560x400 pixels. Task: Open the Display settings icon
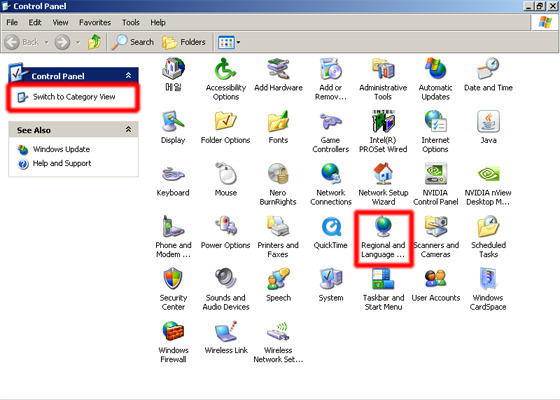[x=173, y=127]
